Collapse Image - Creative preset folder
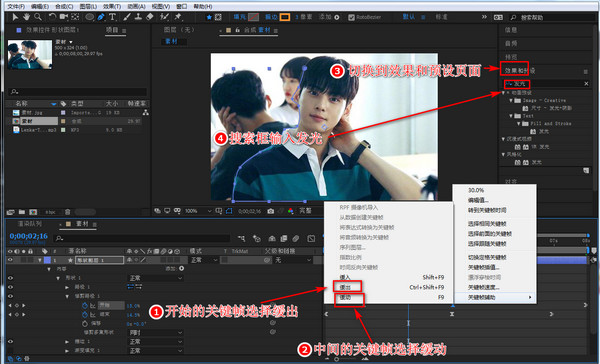 (511, 100)
